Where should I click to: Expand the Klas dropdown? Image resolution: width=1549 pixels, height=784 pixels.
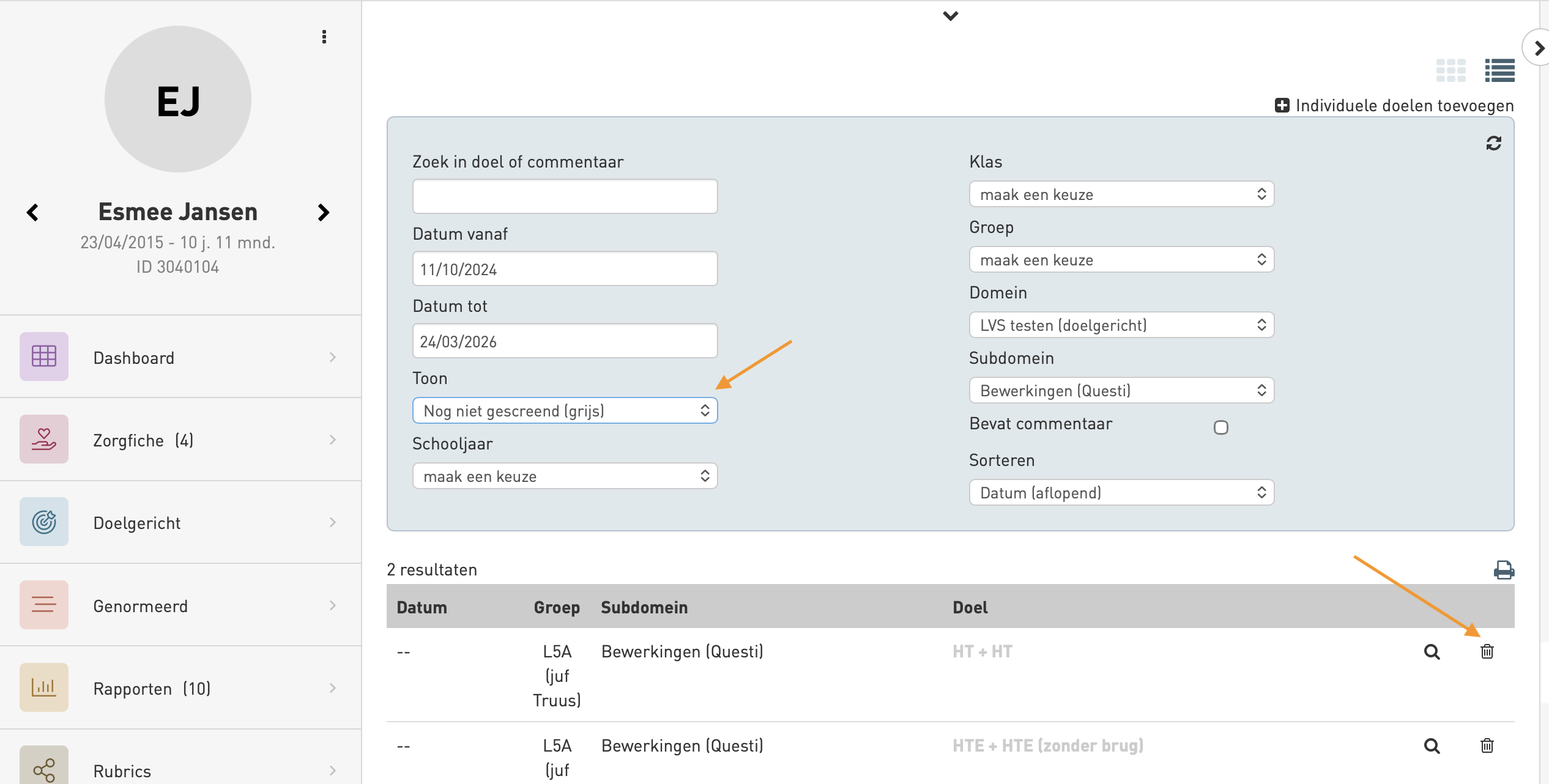click(x=1121, y=194)
